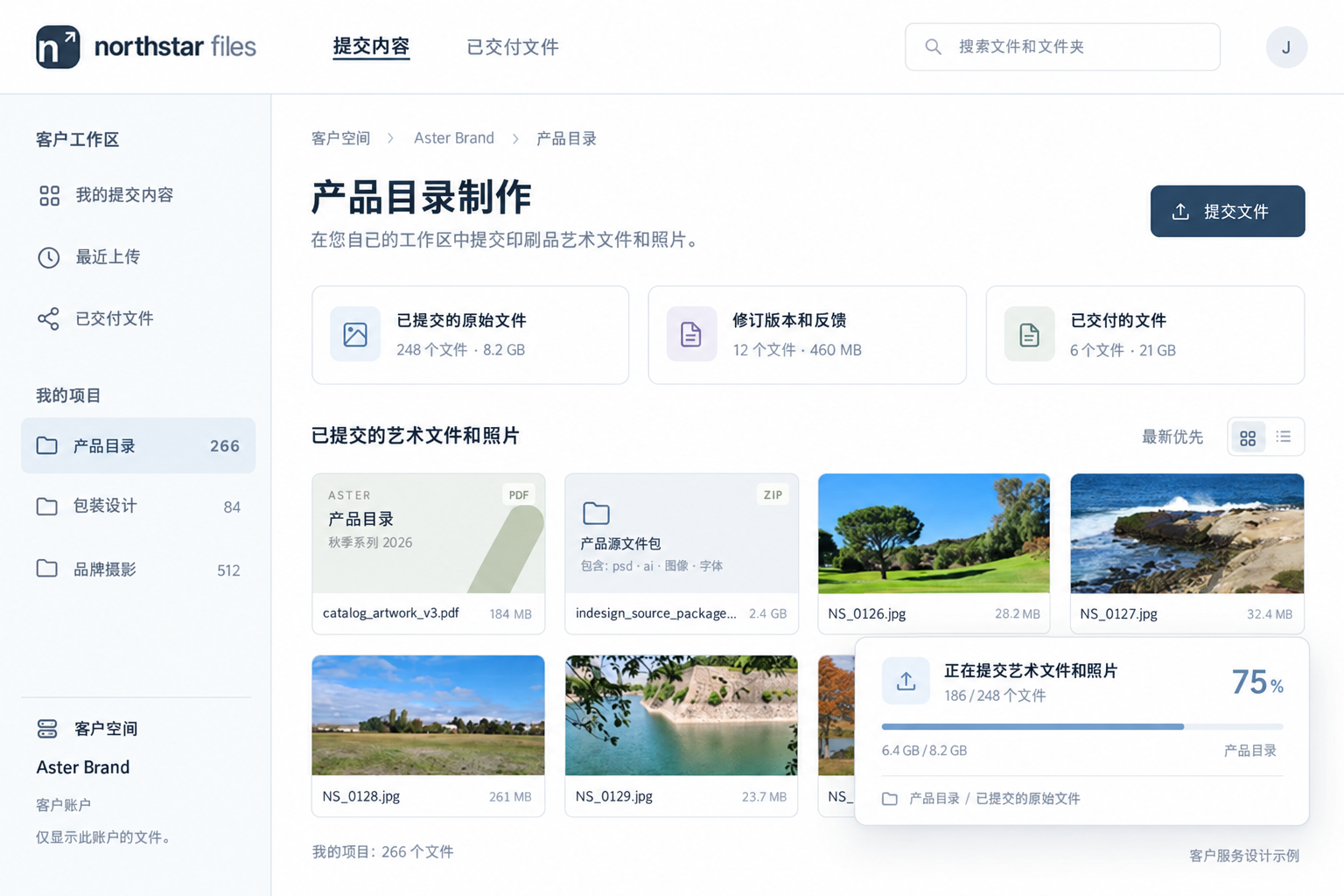Screen dimensions: 1344x896
Task: Open the 产品目录 project with 266 files
Action: point(138,445)
